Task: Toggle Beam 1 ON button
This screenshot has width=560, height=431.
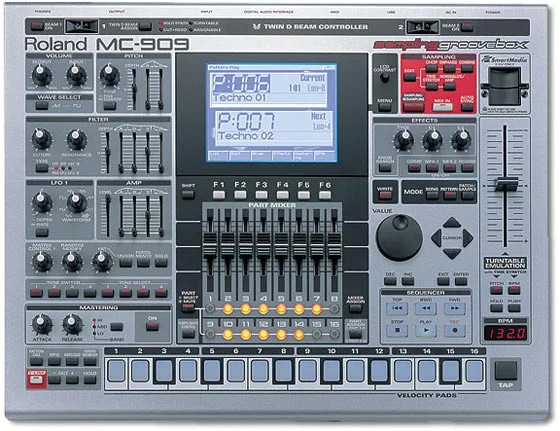Action: coord(36,26)
